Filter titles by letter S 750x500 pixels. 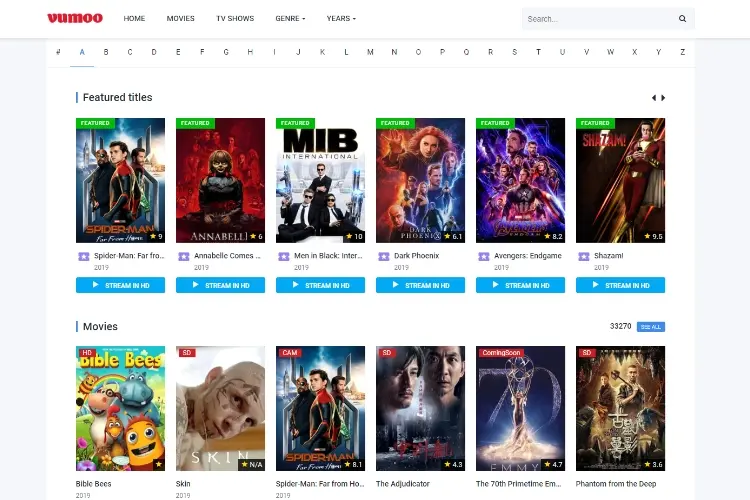(x=514, y=52)
